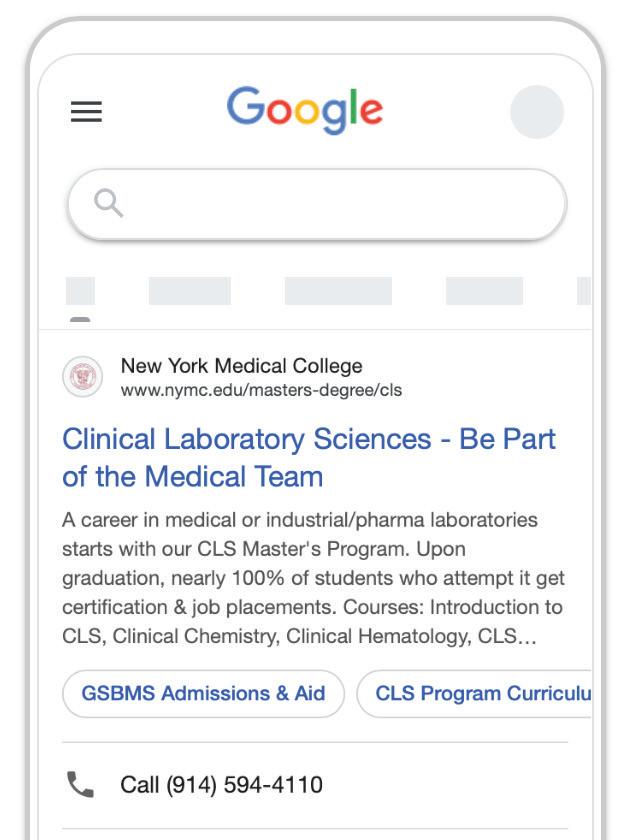The image size is (626, 840).
Task: Select the partially visible last placeholder tab
Action: click(584, 291)
